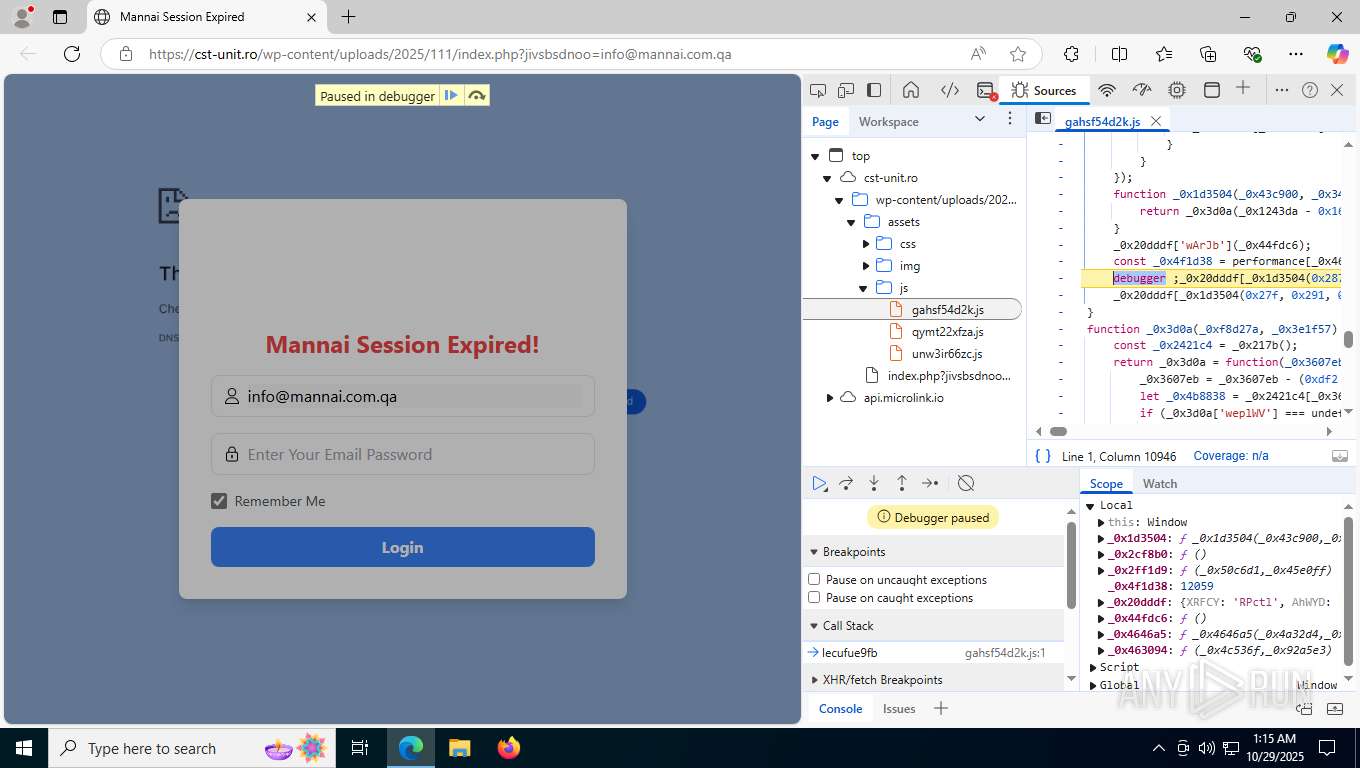The width and height of the screenshot is (1360, 768).
Task: Open the Application tool icon
Action: (1211, 90)
